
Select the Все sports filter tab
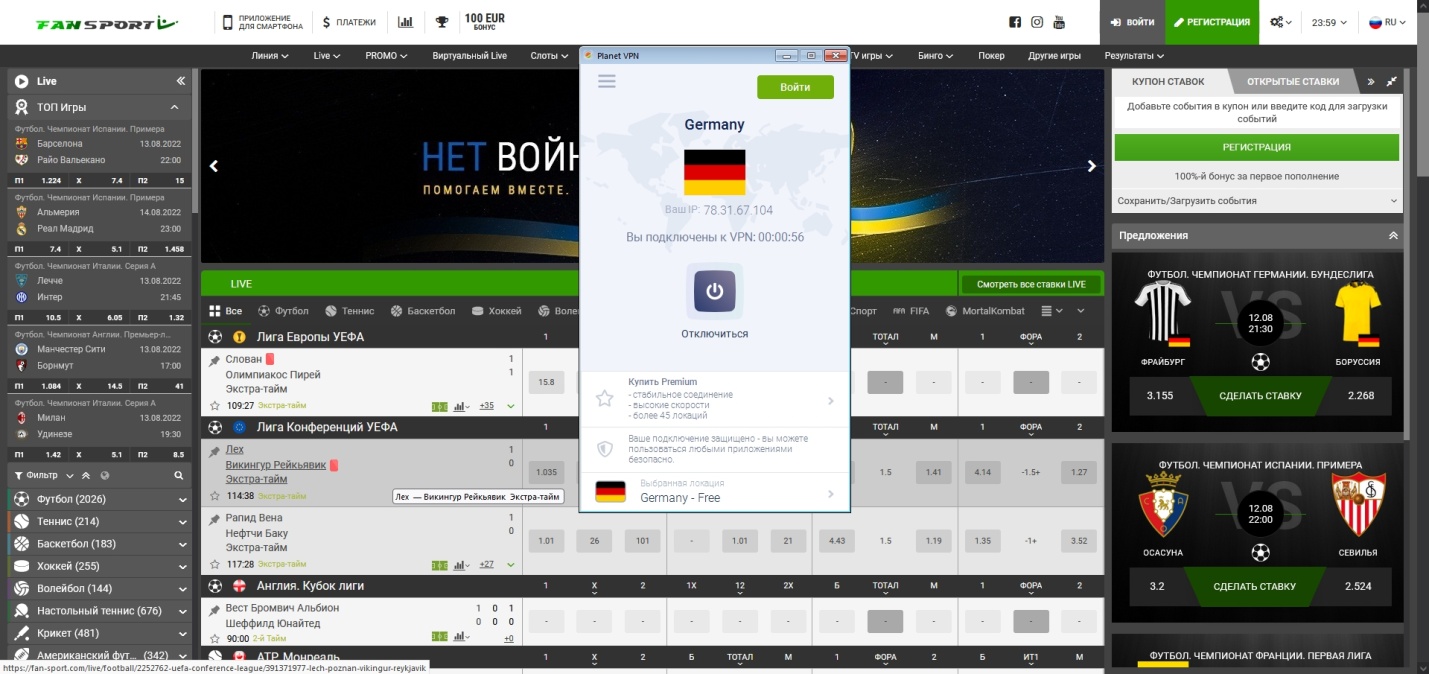(x=225, y=311)
